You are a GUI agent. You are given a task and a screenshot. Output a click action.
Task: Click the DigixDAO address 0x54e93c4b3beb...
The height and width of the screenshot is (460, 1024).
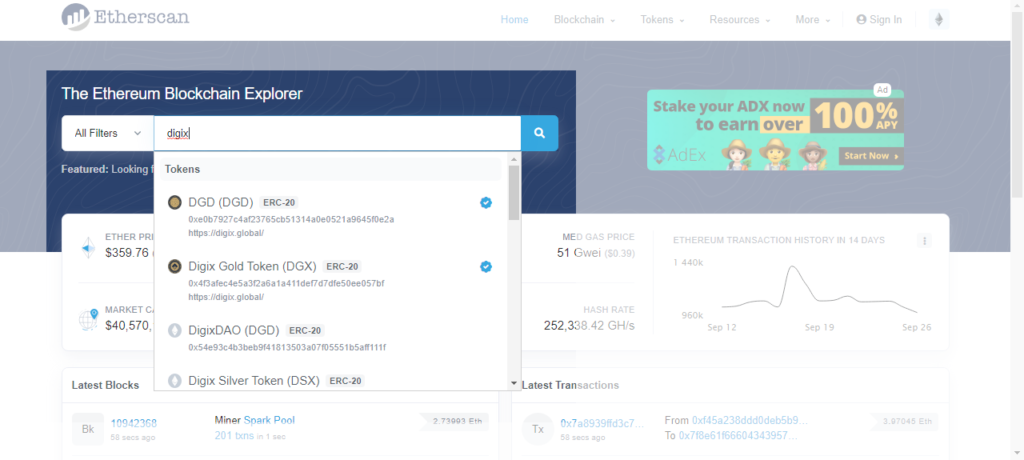click(x=287, y=347)
